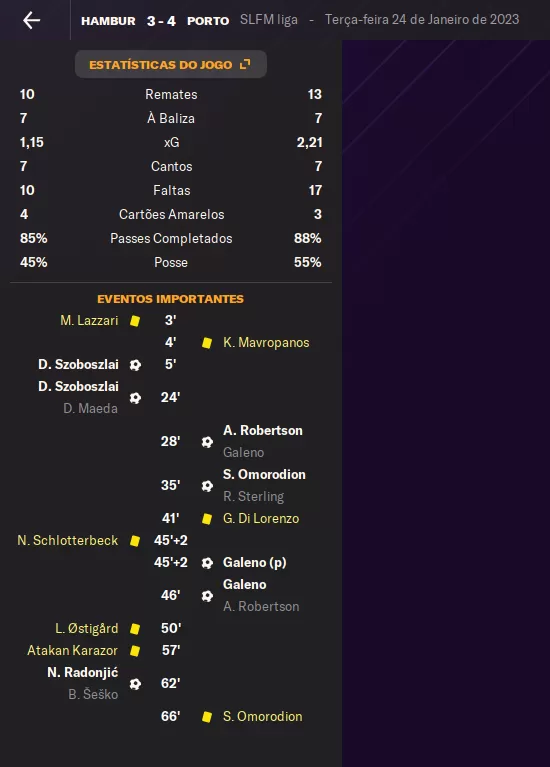Click A. Robertson's 28' goal ball icon
The image size is (550, 767).
207,442
